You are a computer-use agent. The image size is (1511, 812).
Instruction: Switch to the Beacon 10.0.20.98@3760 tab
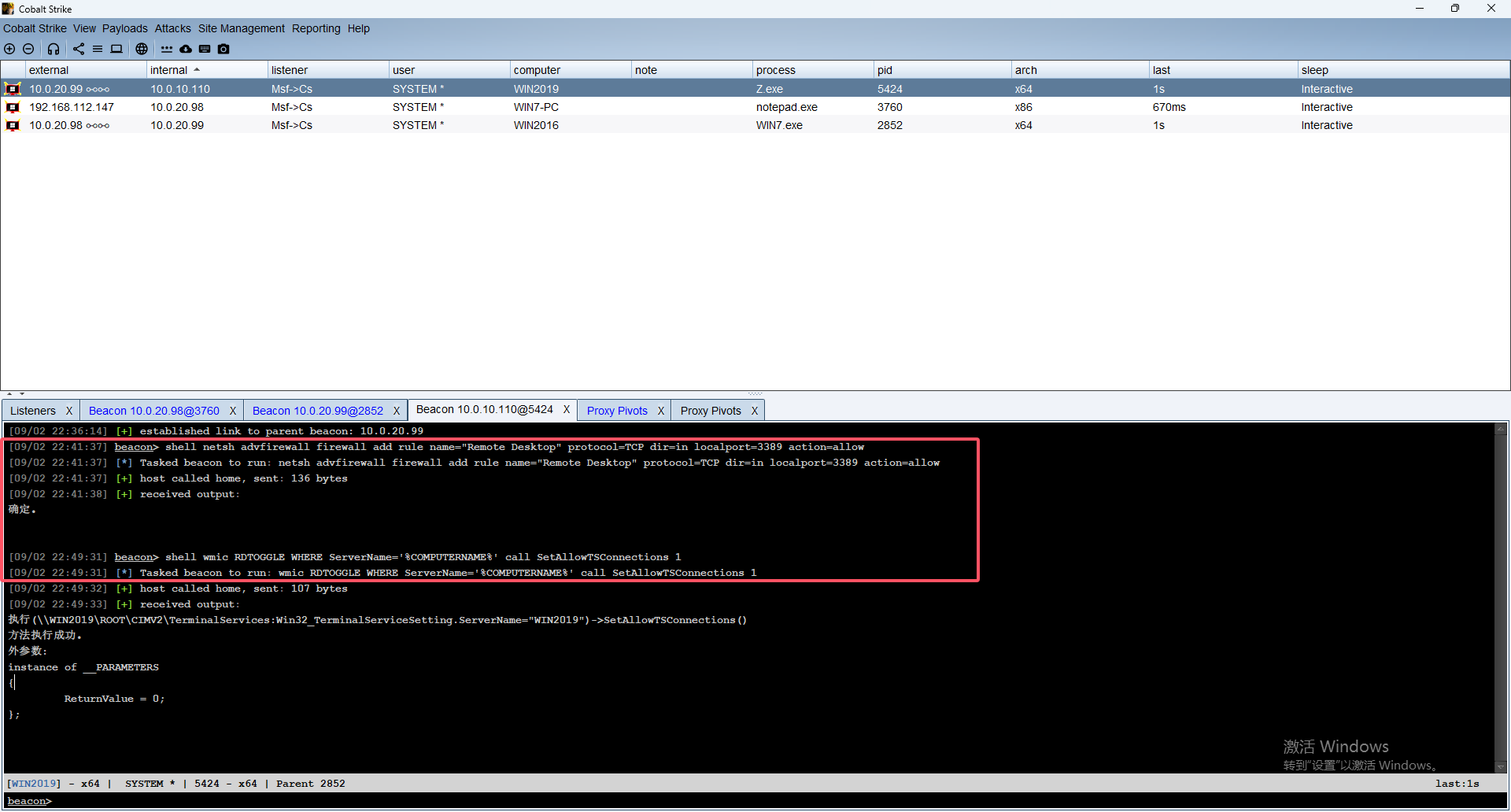154,411
